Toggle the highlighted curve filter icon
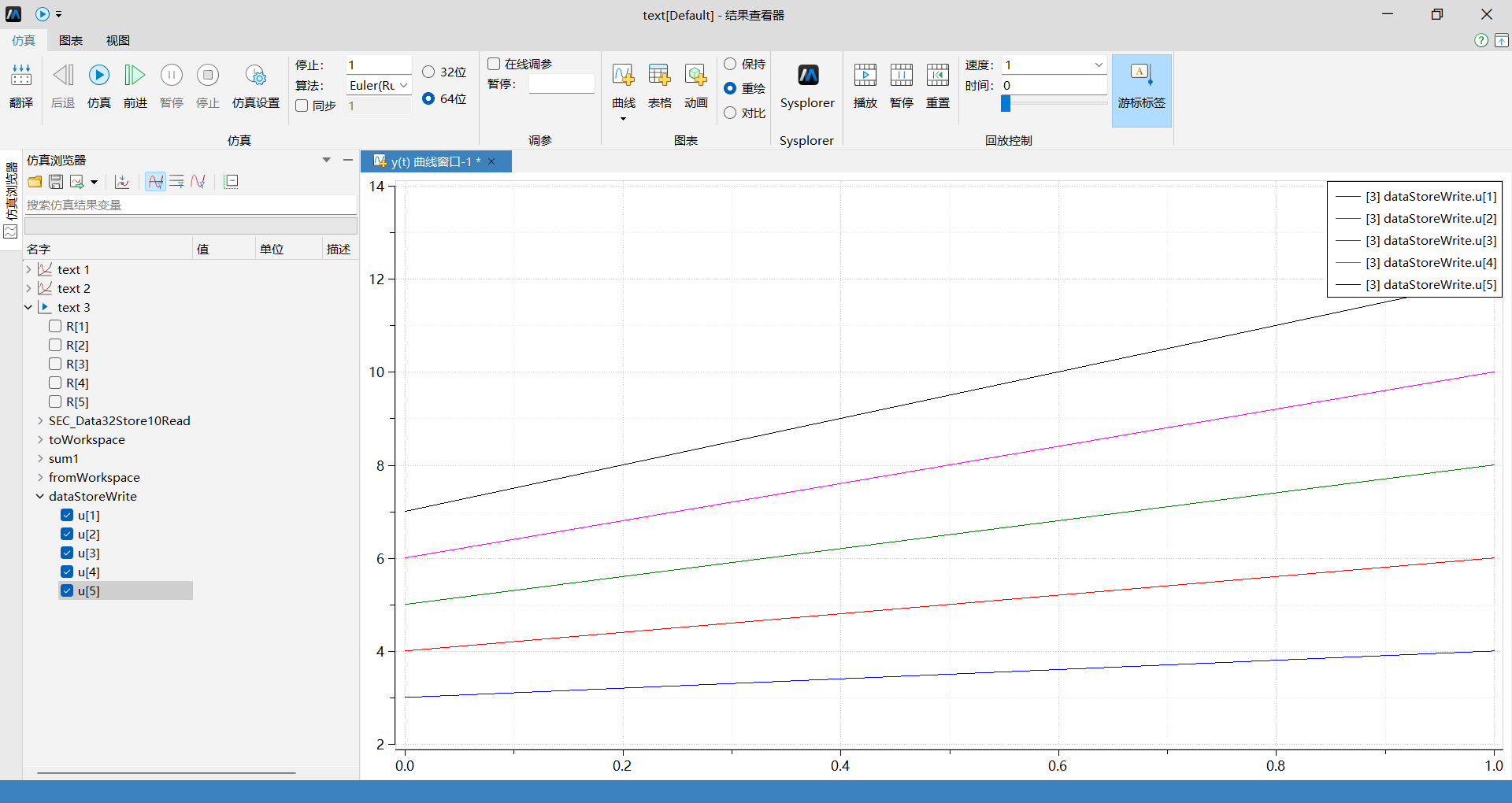This screenshot has height=803, width=1512. coord(156,182)
